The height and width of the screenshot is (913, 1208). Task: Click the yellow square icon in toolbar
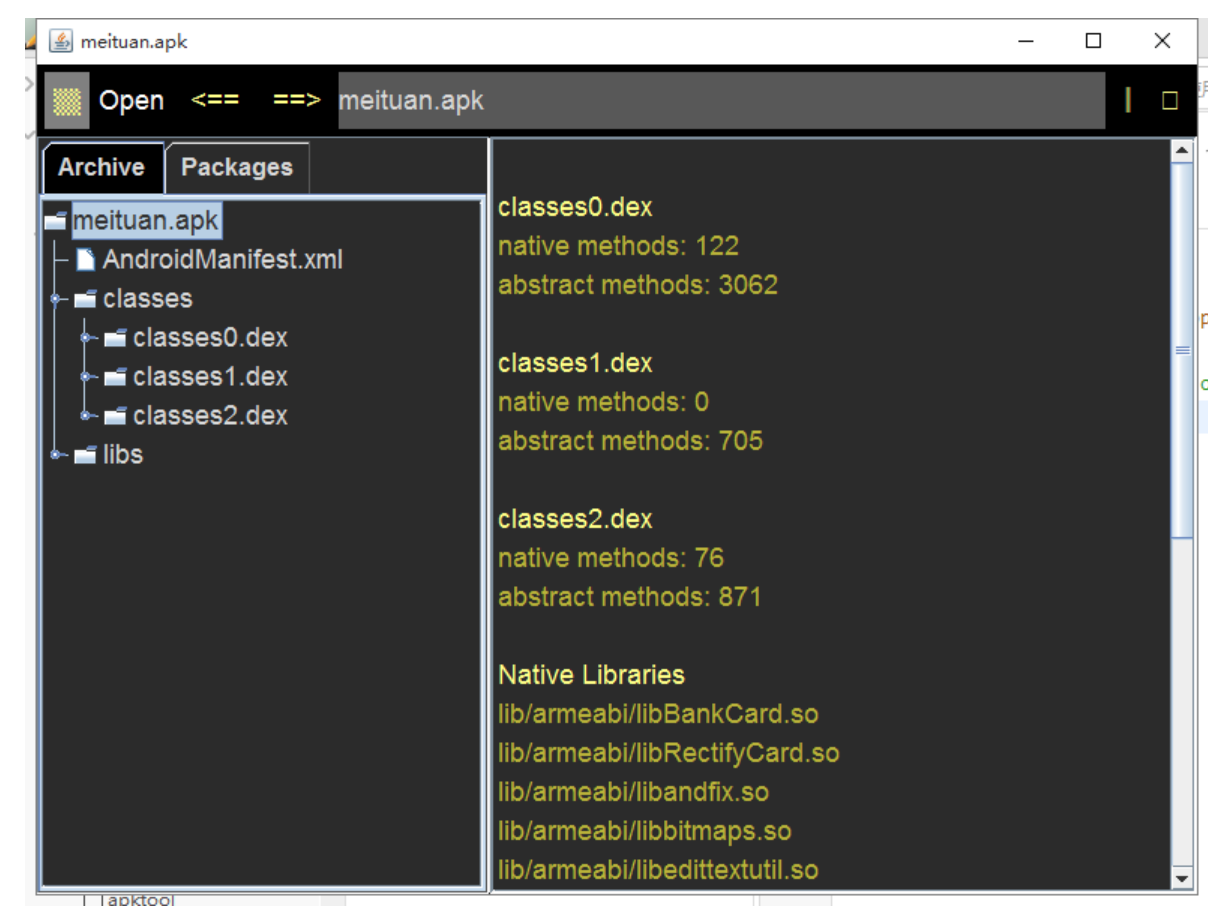(x=1169, y=100)
